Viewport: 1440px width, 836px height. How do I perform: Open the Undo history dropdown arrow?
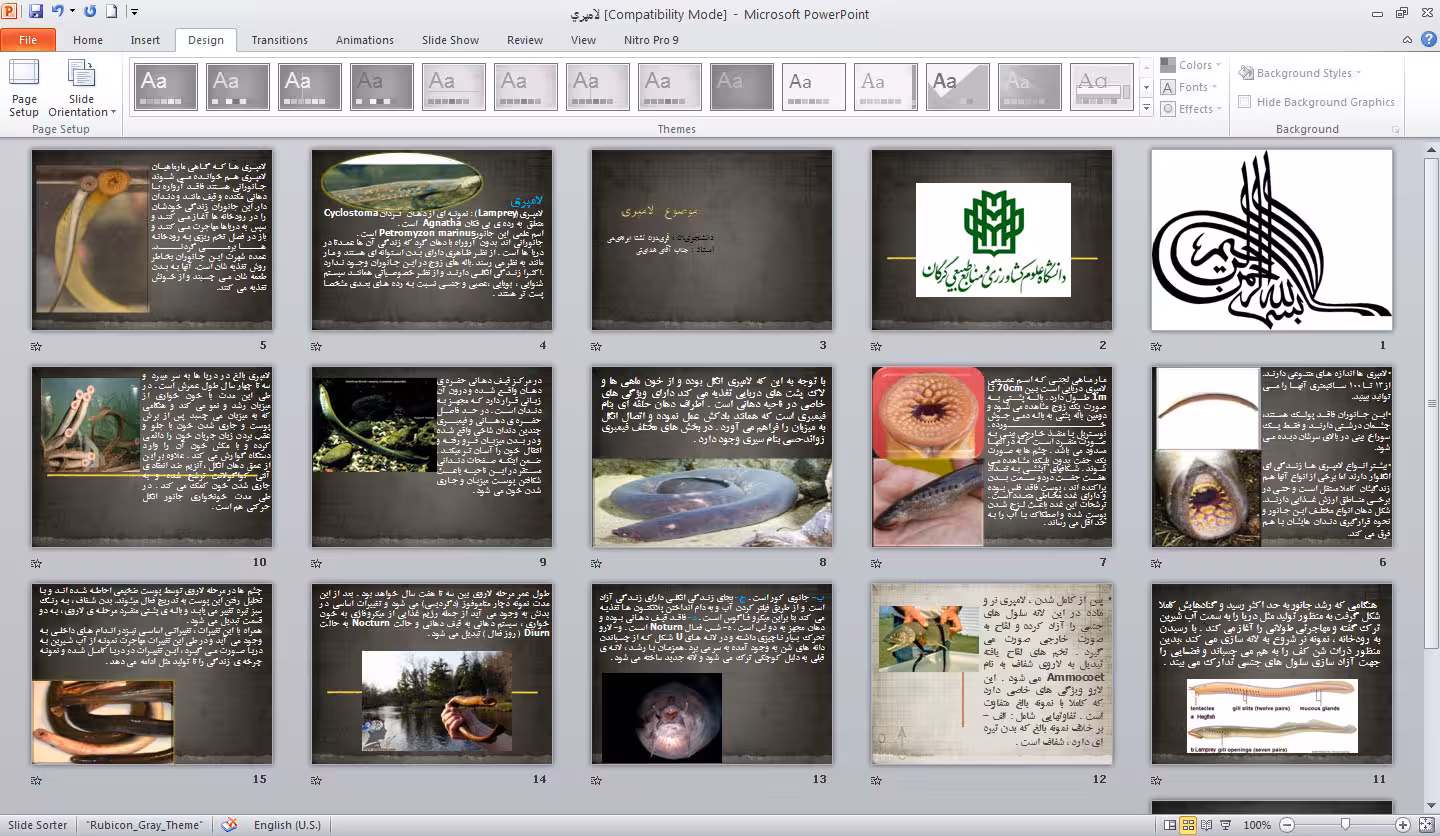72,12
